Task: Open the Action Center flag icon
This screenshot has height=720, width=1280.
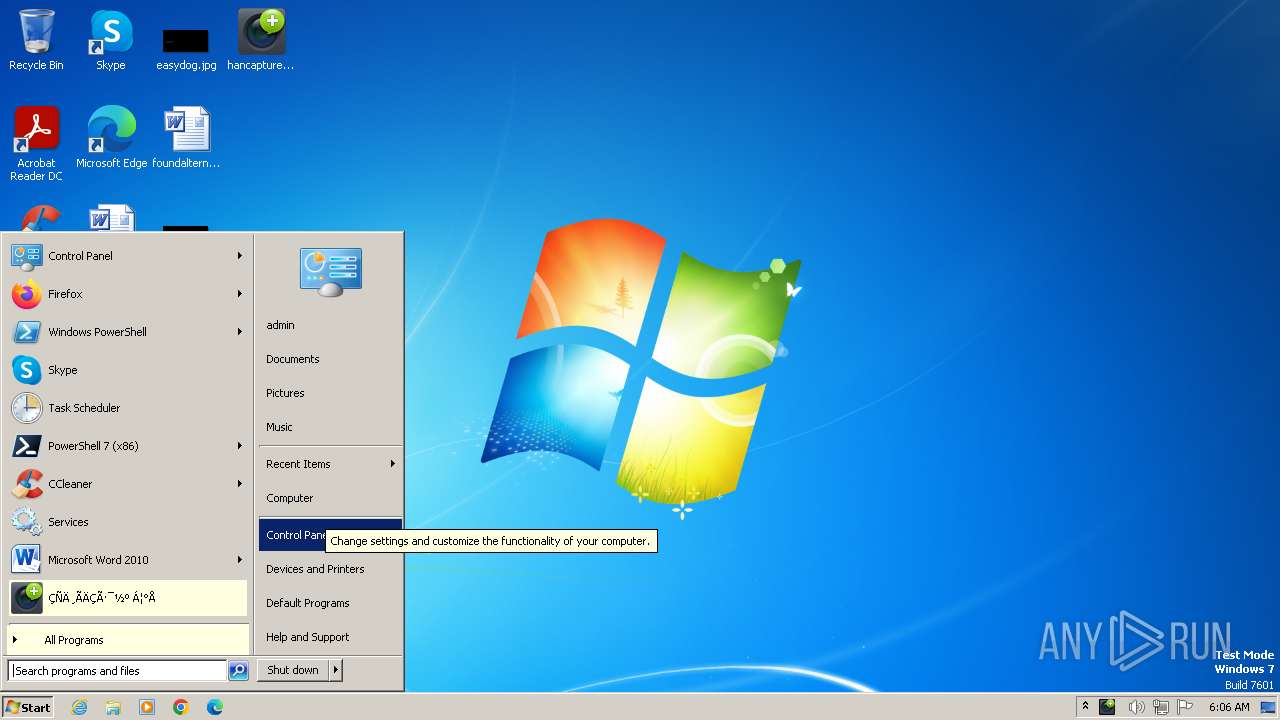Action: coord(1186,707)
